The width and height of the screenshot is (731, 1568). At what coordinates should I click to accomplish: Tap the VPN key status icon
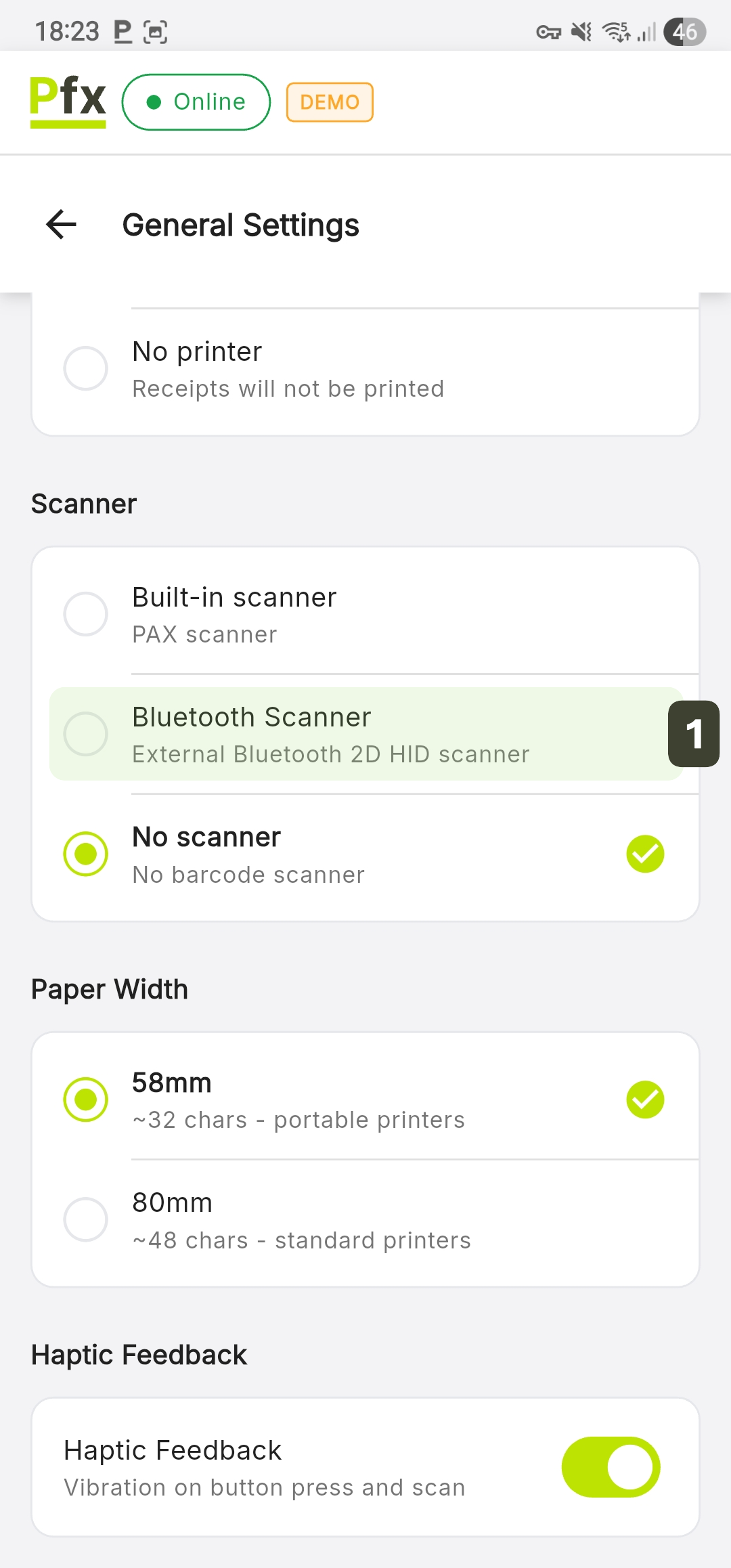click(548, 32)
